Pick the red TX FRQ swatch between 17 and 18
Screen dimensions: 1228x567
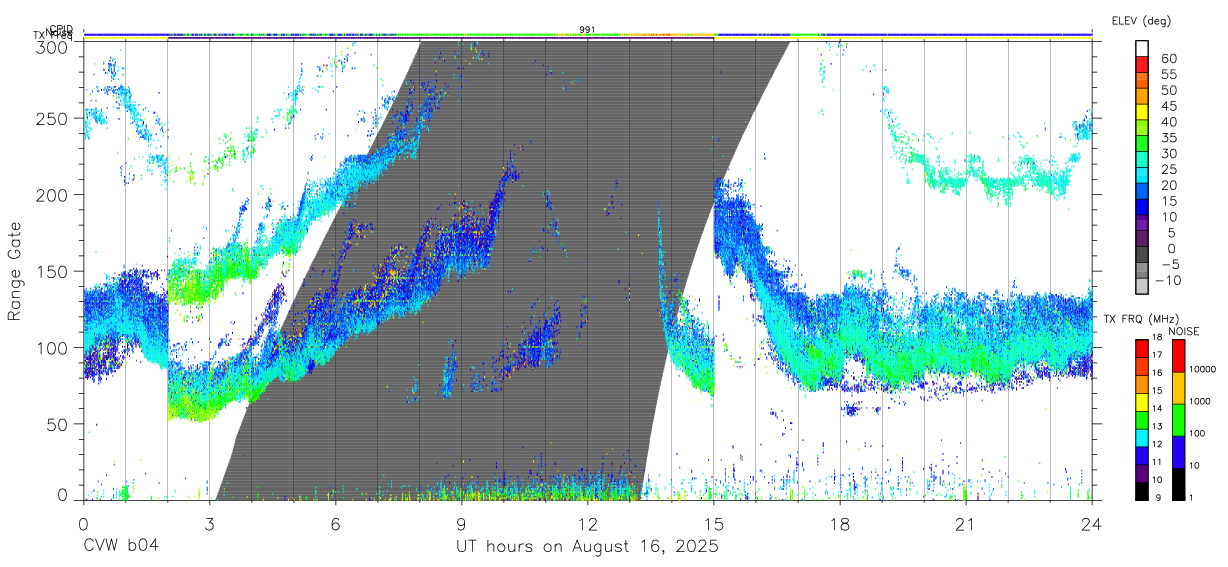pos(1142,348)
